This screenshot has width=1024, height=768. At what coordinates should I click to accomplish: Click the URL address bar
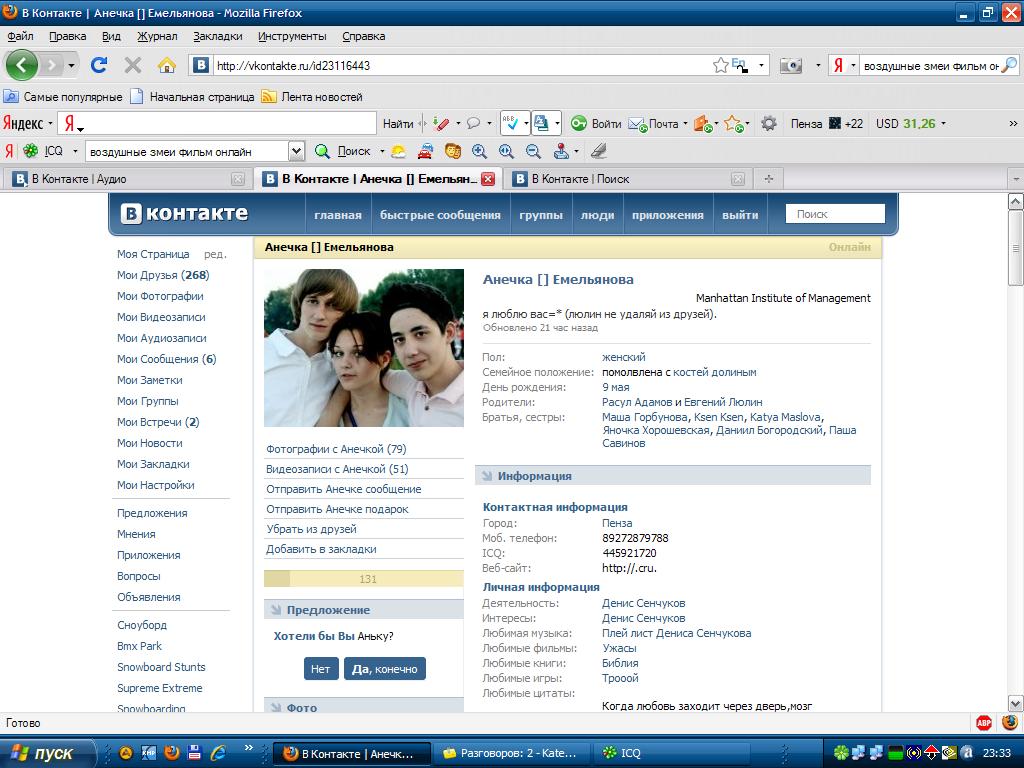pyautogui.click(x=461, y=65)
